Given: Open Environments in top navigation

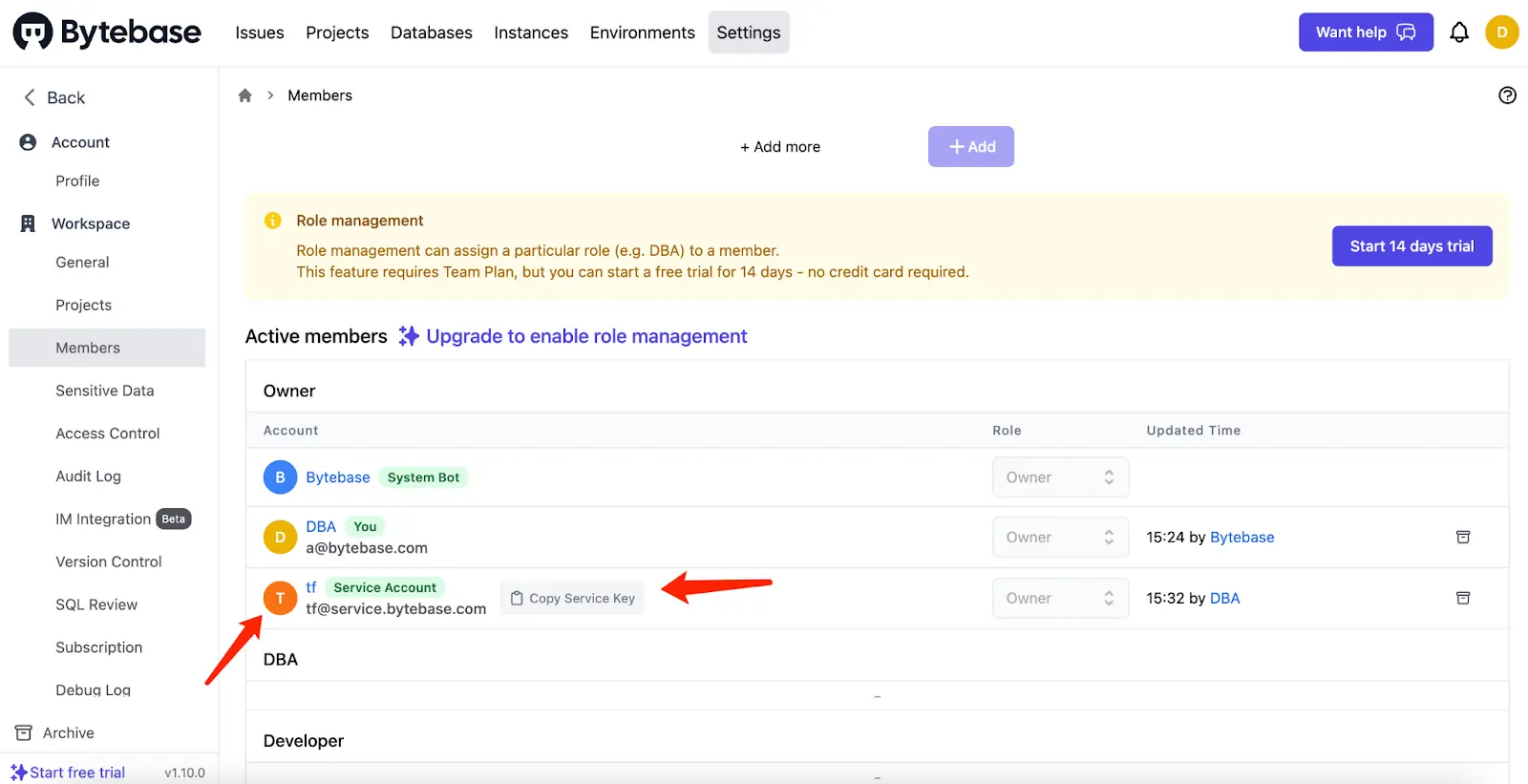Looking at the screenshot, I should tap(643, 32).
